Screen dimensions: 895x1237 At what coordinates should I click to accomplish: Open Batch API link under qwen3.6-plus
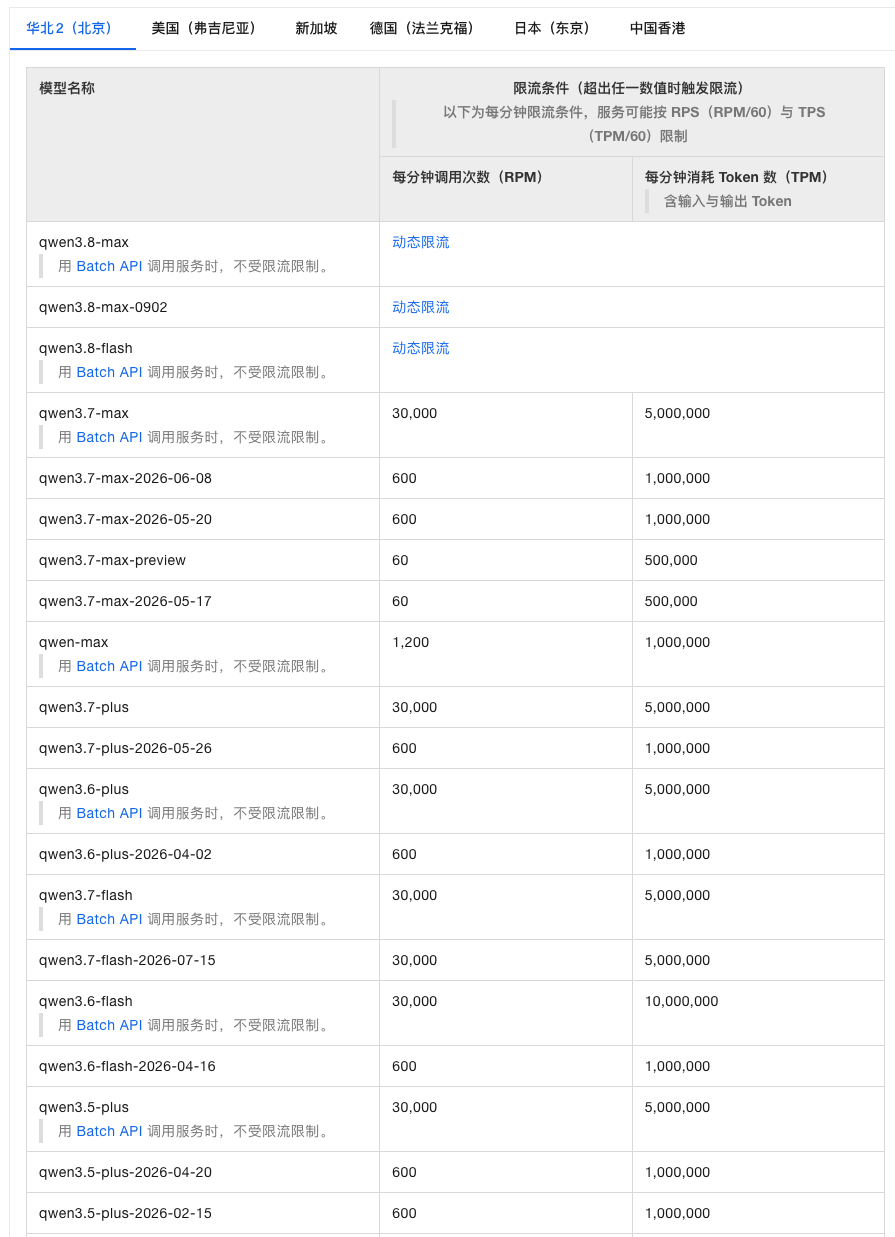[x=110, y=813]
